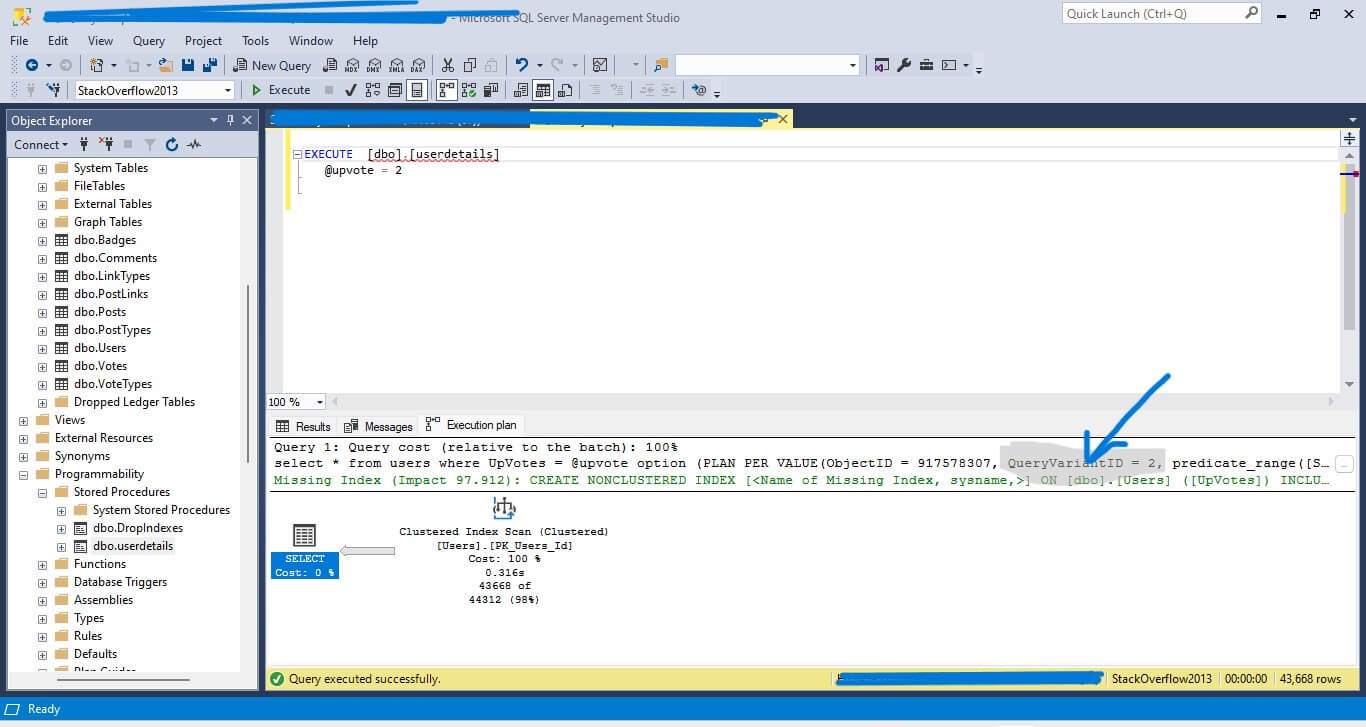Click the Cut scissors icon
1366x727 pixels.
(x=447, y=65)
